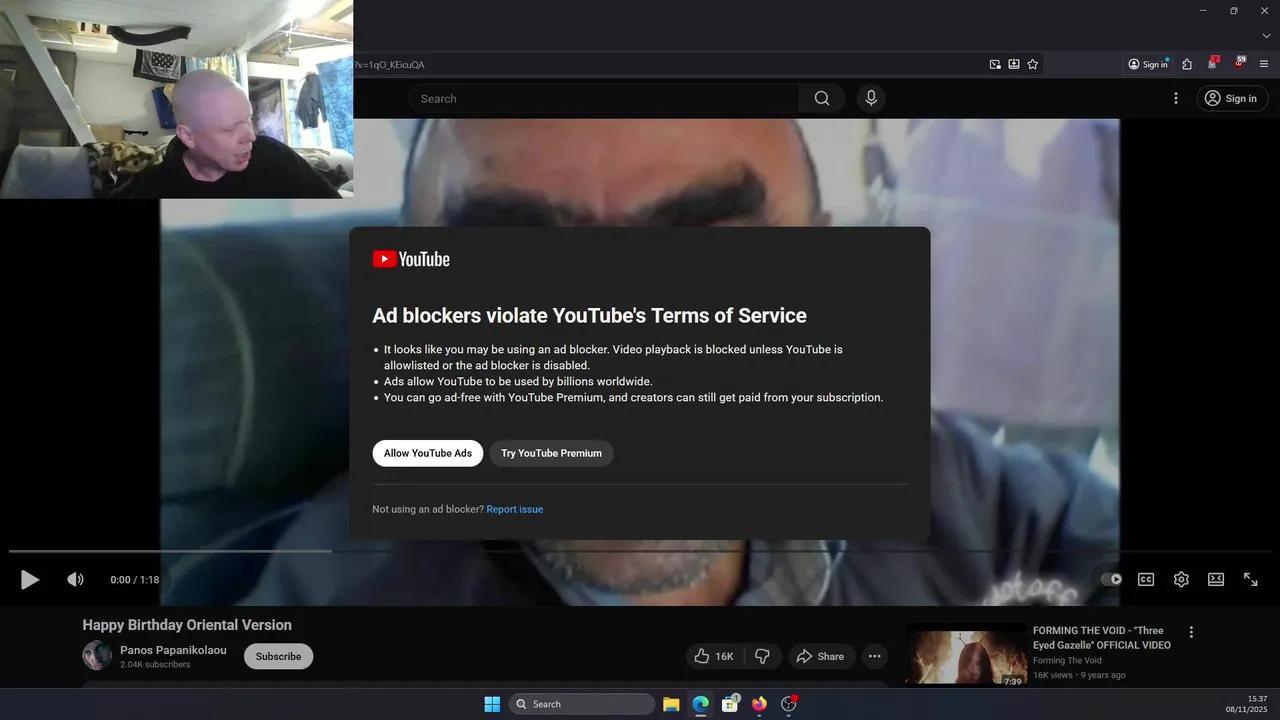Start voice search with the microphone icon
1280x720 pixels.
point(871,98)
